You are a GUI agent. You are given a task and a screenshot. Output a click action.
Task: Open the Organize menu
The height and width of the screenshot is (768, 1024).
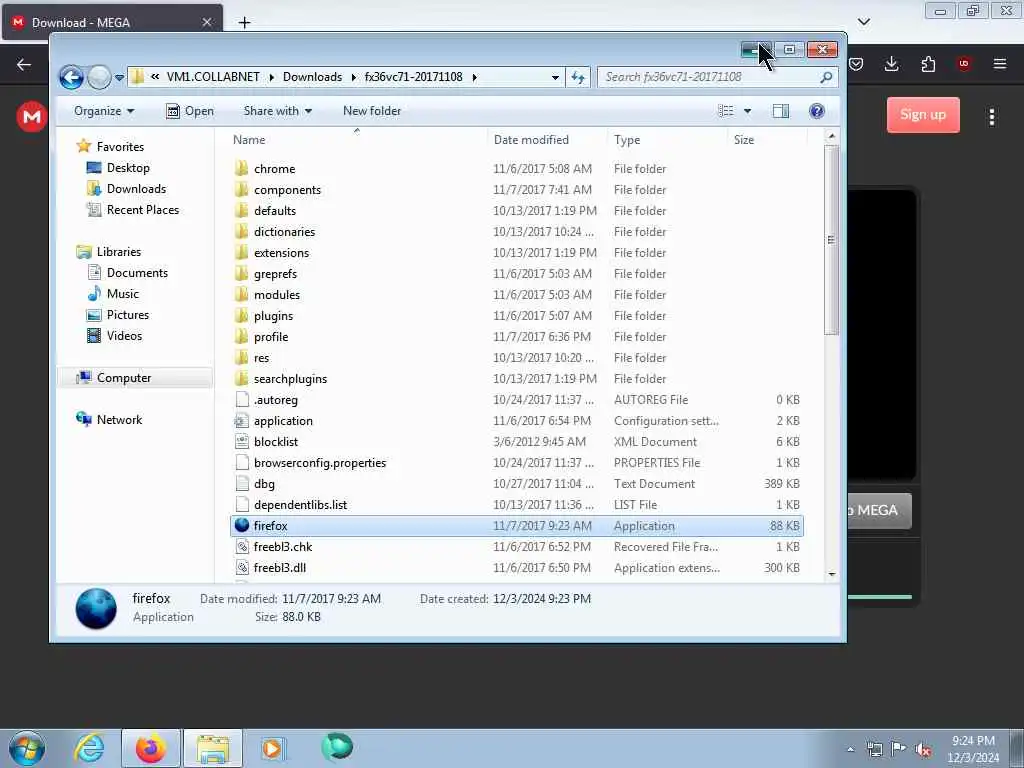pos(103,111)
